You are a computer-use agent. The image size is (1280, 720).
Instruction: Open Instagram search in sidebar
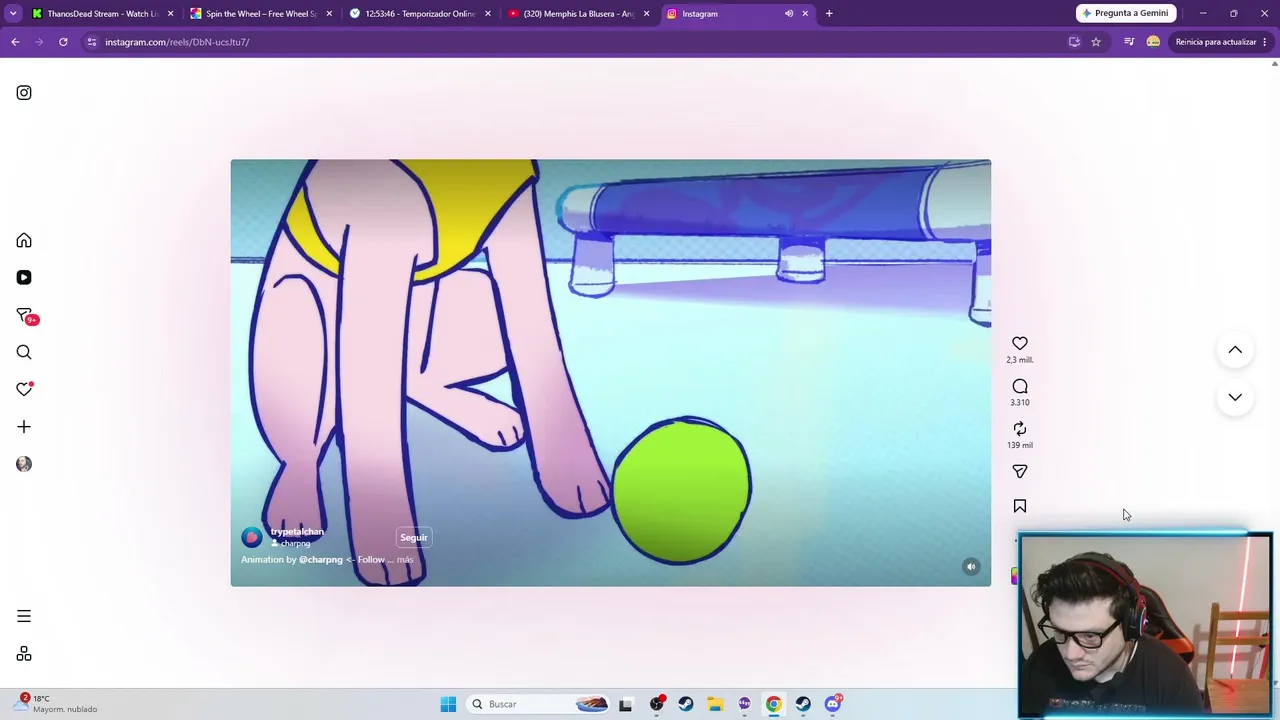click(24, 352)
